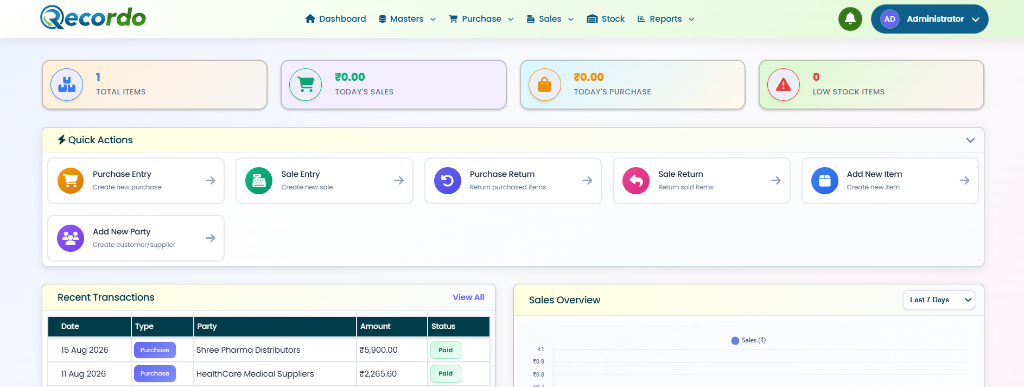Click the Recordo logo

click(93, 18)
